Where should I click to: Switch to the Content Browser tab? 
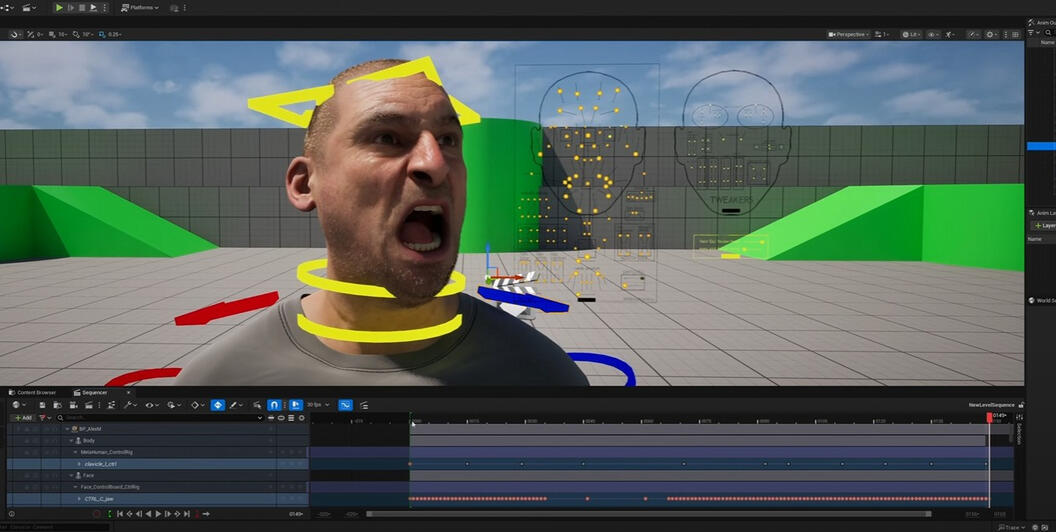click(x=32, y=392)
